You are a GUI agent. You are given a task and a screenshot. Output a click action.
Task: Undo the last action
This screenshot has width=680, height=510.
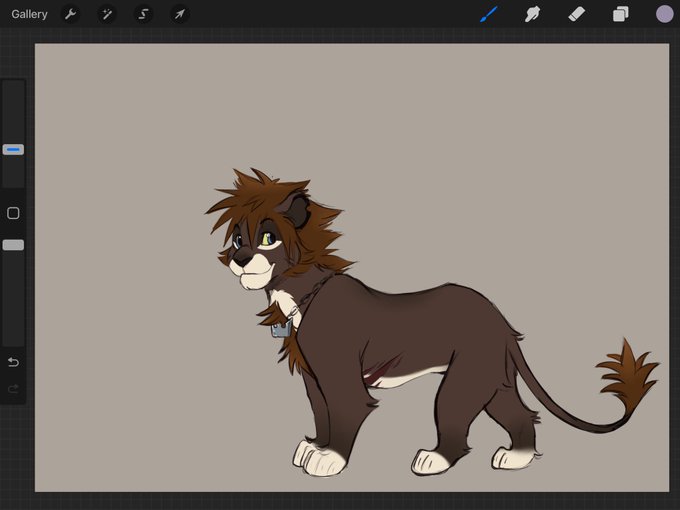13,362
